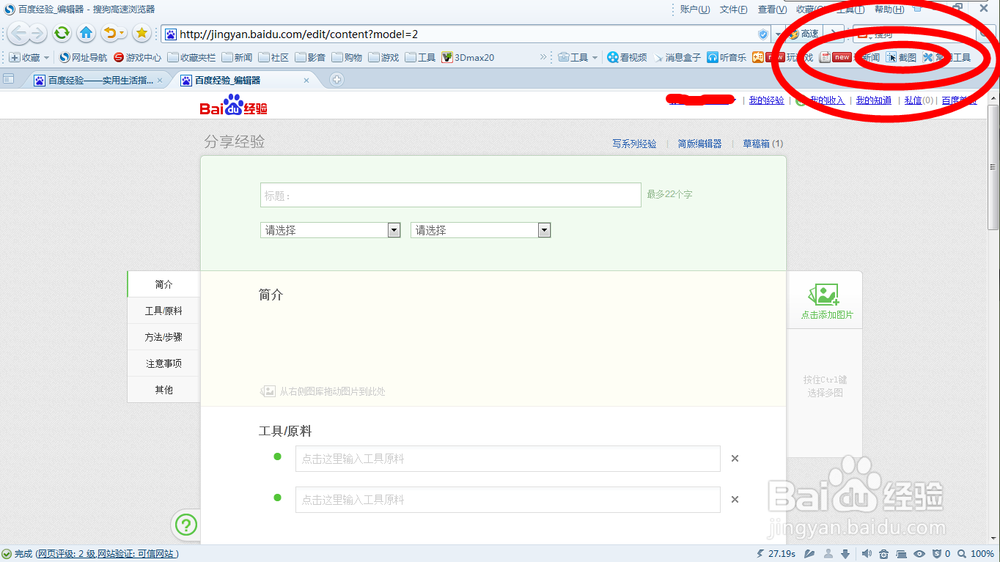Click the 100% zoom magnifier in the status bar

pyautogui.click(x=962, y=554)
